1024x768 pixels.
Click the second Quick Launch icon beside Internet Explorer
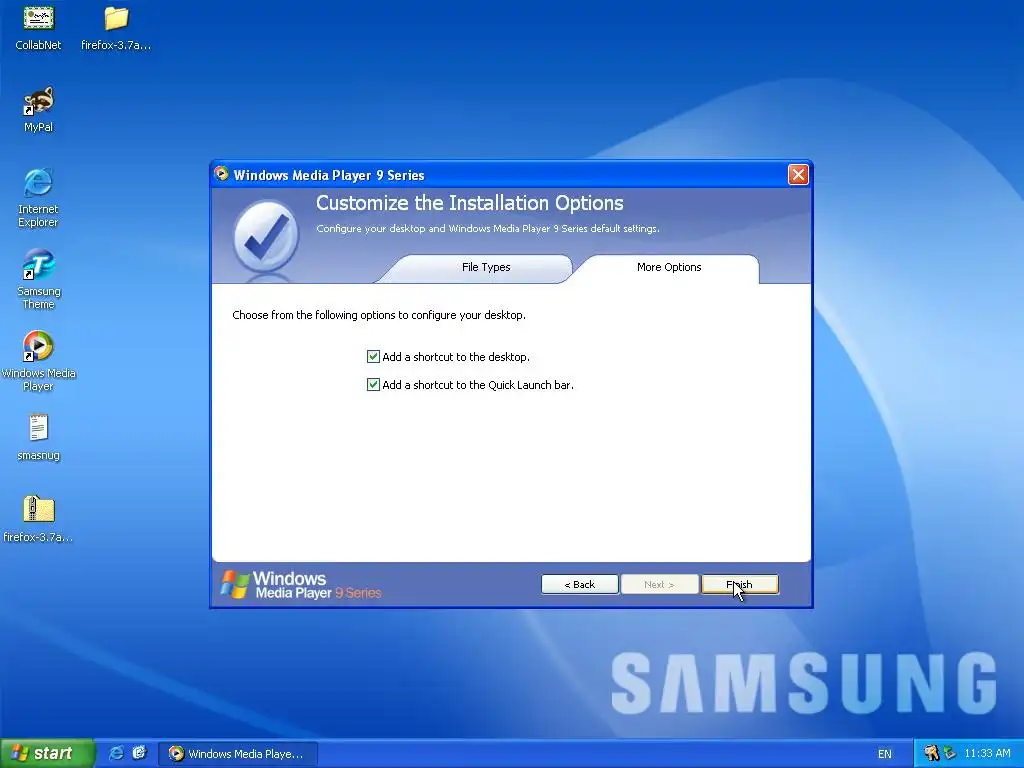tap(139, 753)
